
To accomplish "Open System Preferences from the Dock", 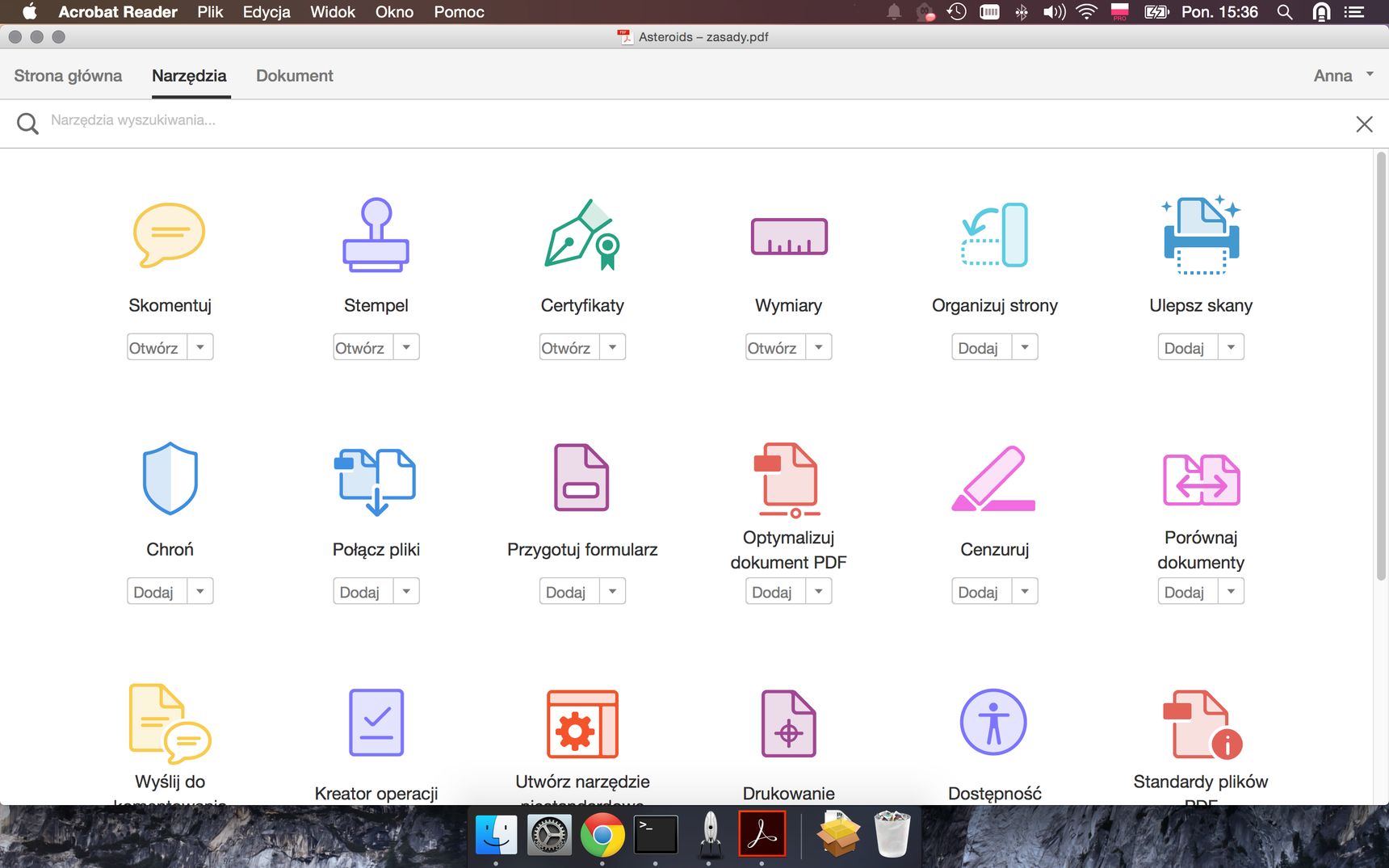I will [x=549, y=835].
